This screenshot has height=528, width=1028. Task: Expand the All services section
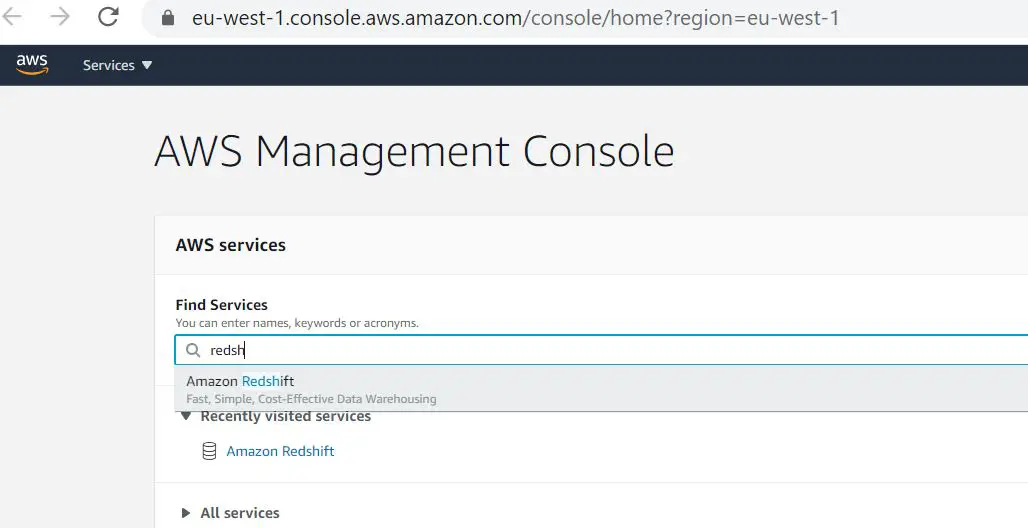[186, 513]
